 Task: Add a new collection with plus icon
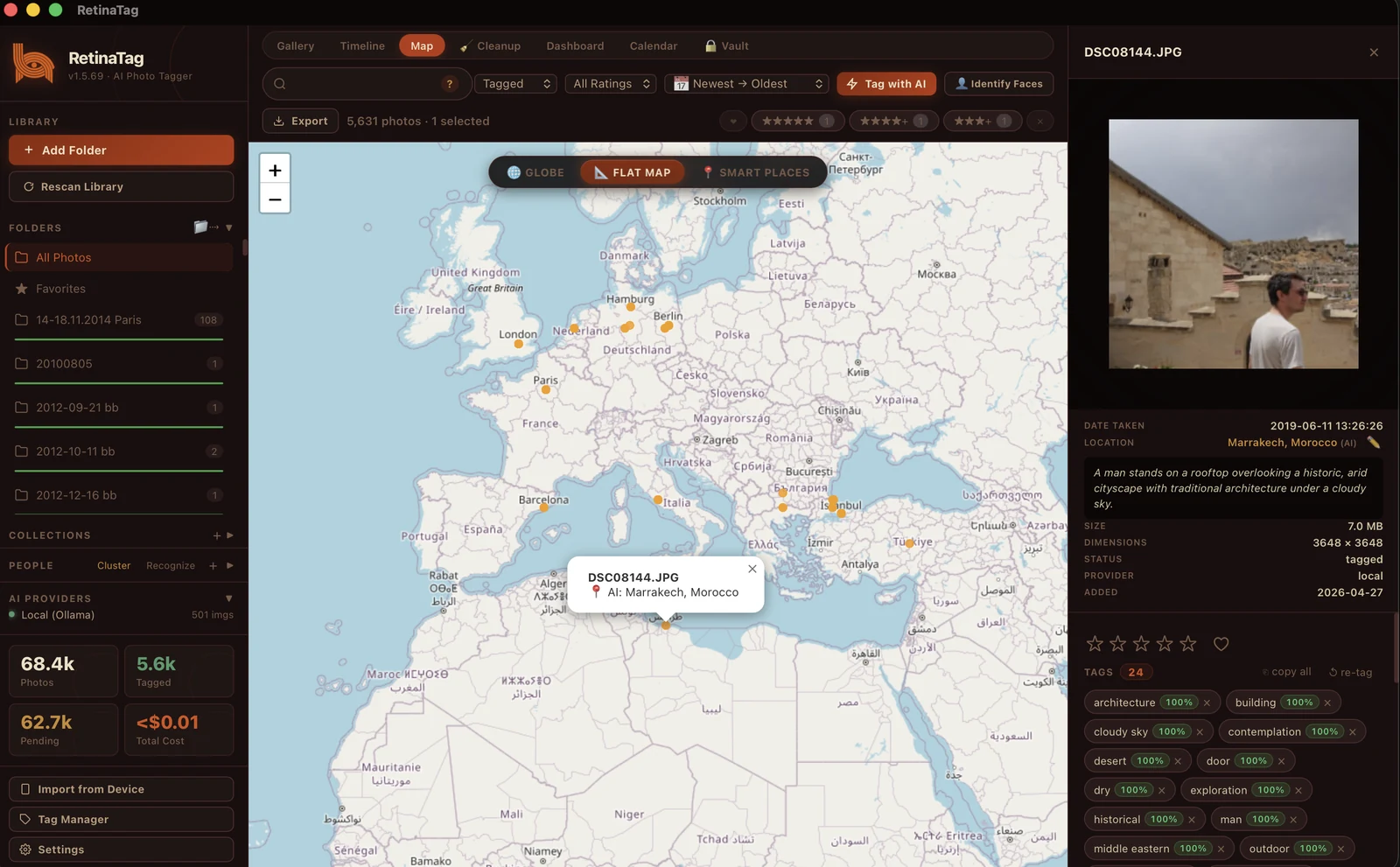coord(217,535)
